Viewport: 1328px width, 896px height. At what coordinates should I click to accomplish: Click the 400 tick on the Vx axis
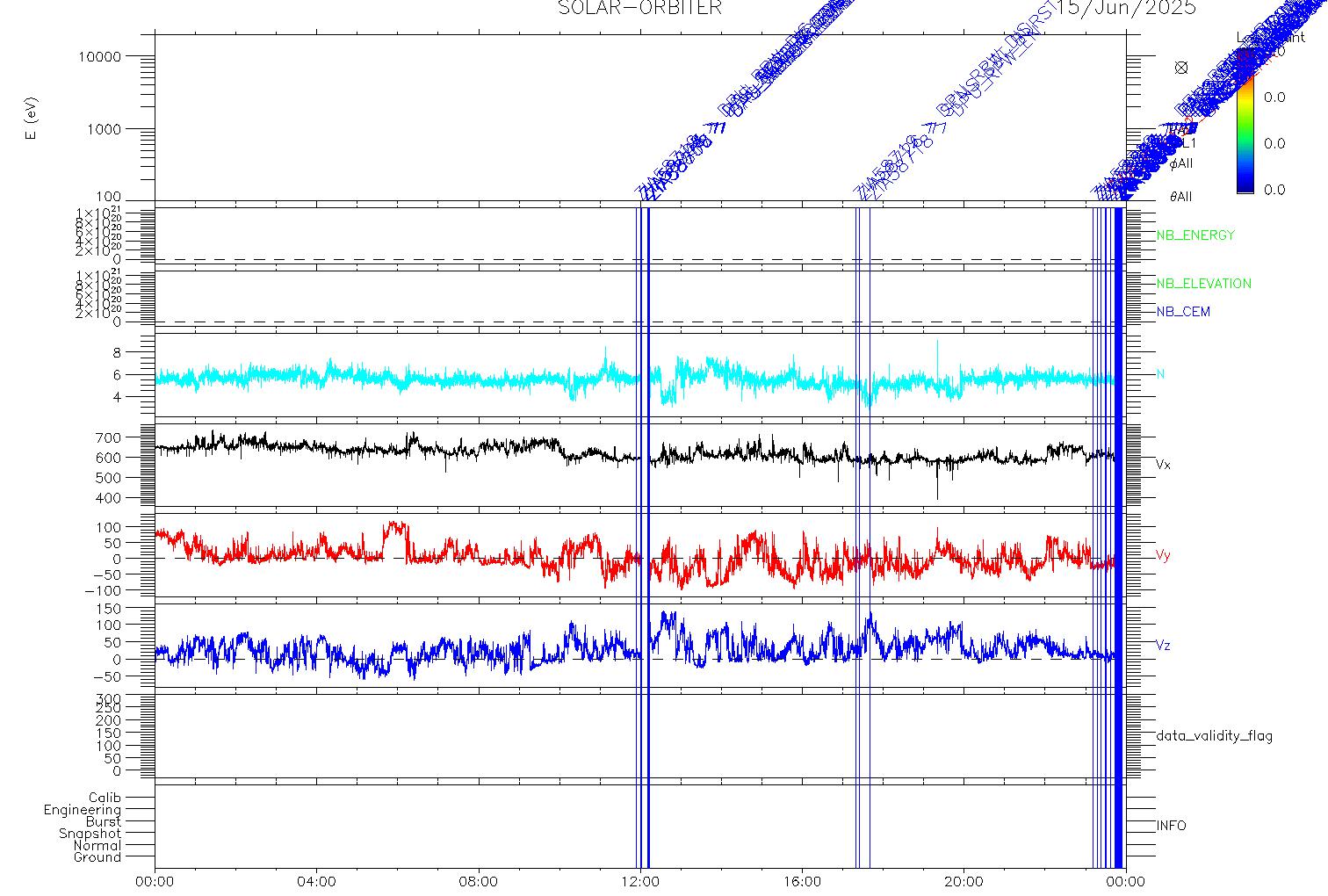[110, 498]
